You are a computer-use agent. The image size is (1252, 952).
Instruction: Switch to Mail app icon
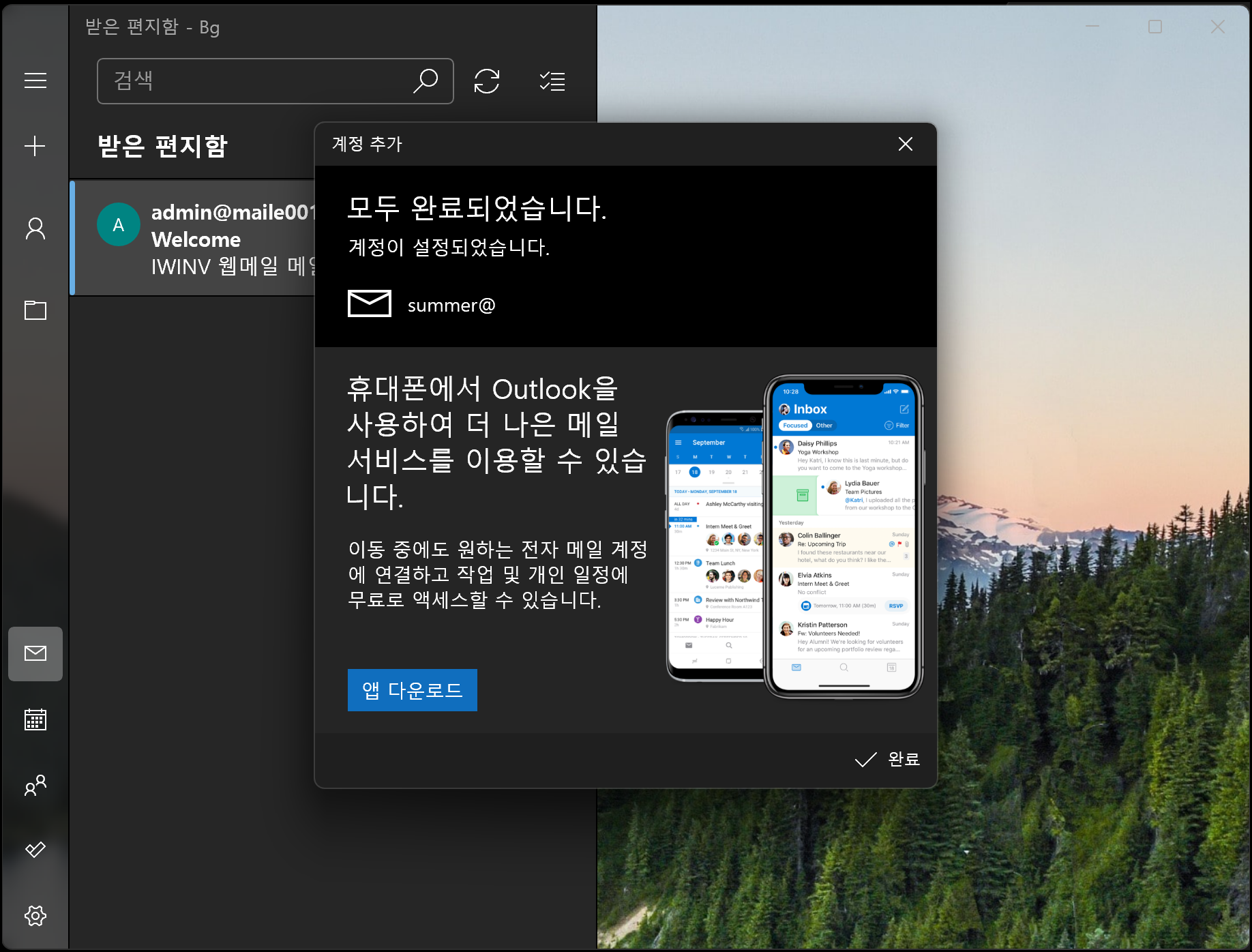pos(35,653)
